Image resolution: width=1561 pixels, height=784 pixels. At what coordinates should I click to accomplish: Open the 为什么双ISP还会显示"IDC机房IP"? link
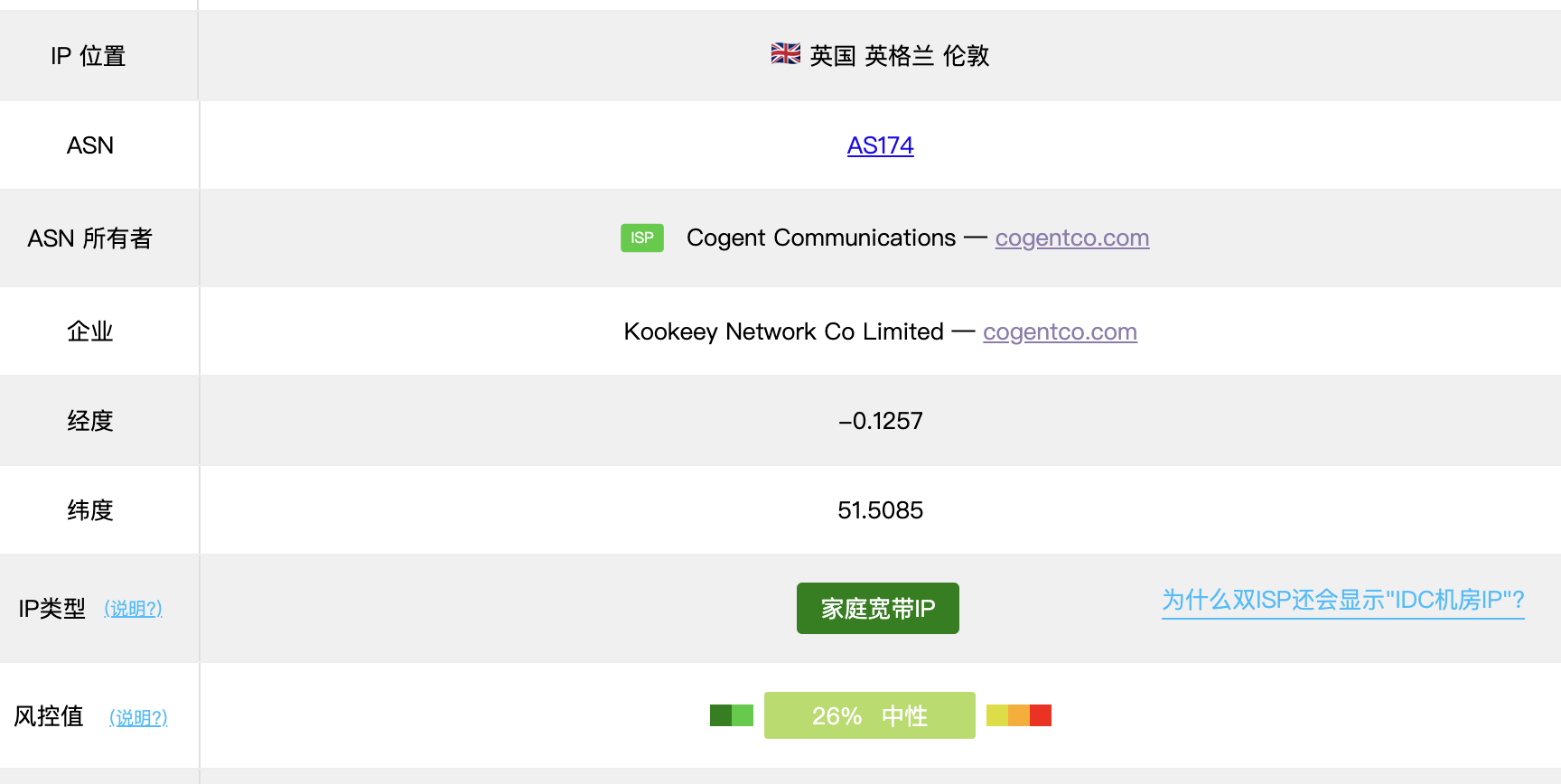click(x=1343, y=600)
